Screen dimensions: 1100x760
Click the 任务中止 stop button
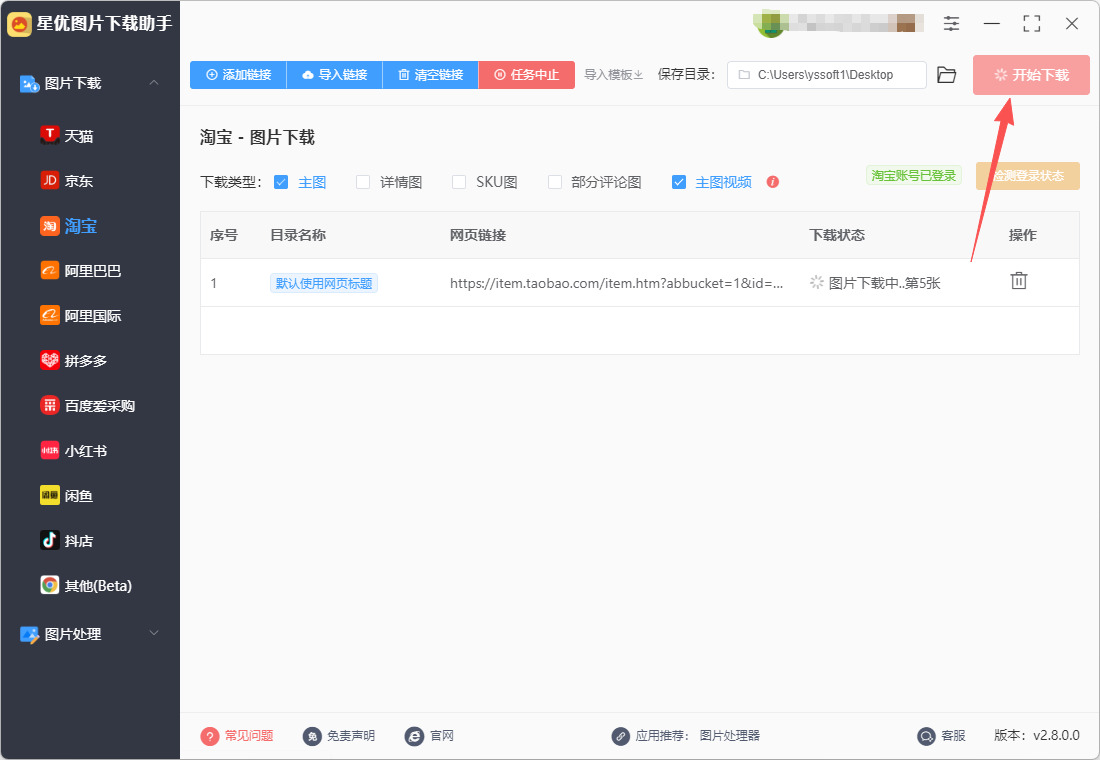[526, 74]
